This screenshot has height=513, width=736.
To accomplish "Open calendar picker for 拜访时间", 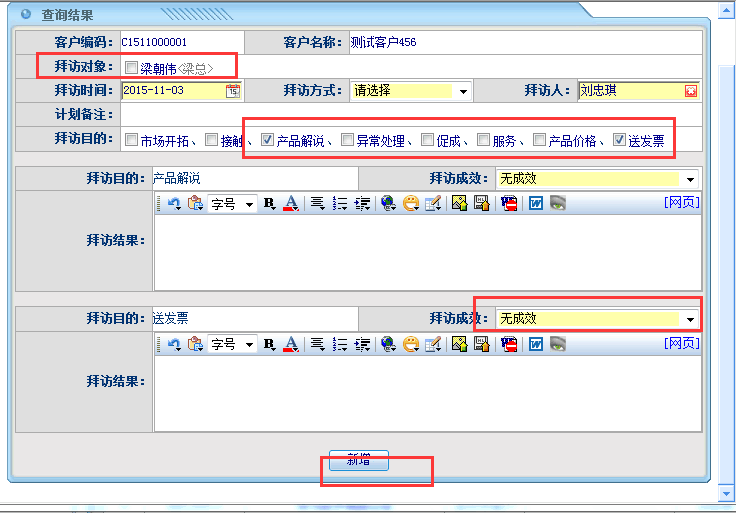I will coord(233,90).
